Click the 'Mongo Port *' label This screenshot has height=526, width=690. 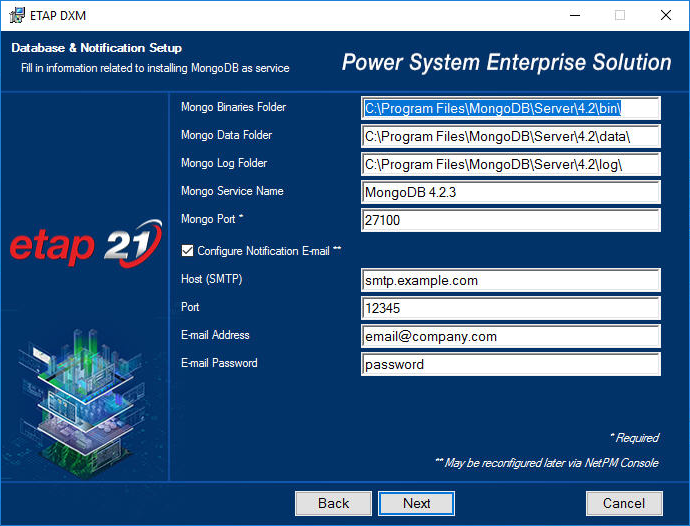212,219
